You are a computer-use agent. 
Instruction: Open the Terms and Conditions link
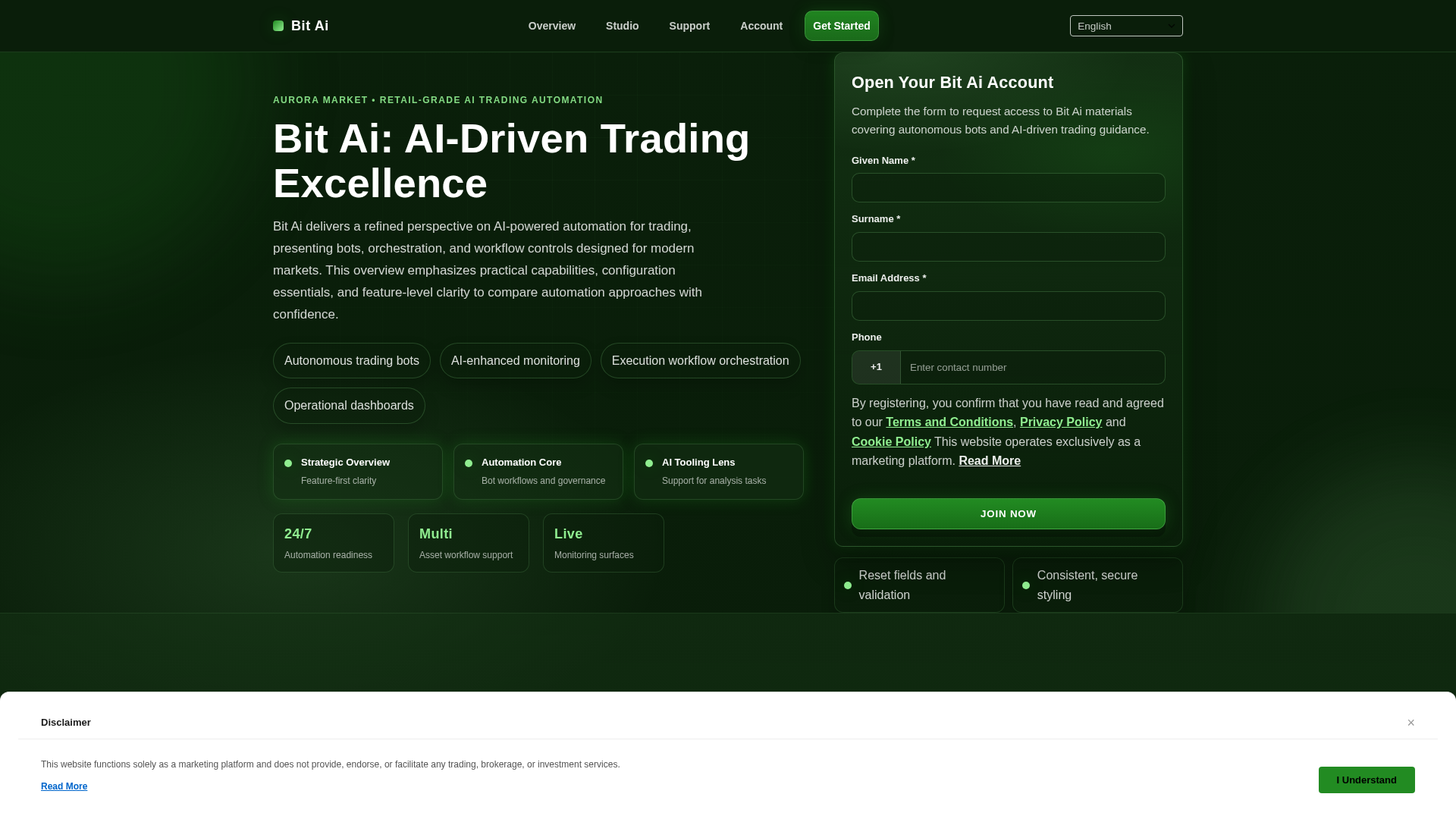949,422
